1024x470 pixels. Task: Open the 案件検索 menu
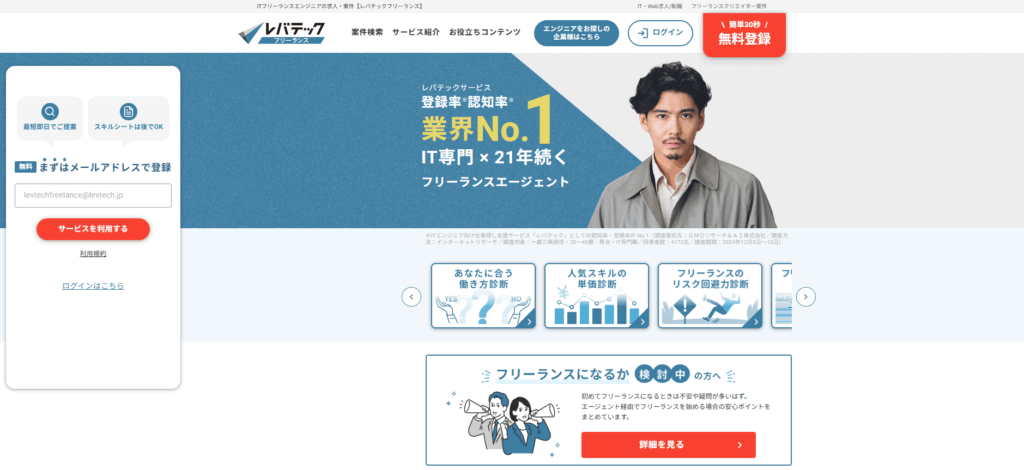coord(367,32)
